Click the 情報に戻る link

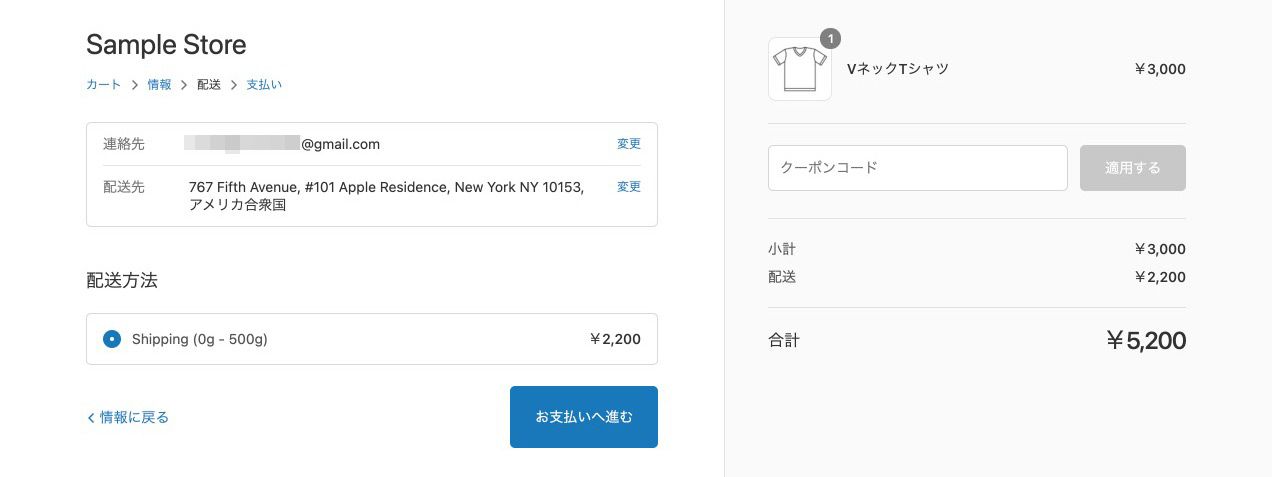[x=134, y=418]
